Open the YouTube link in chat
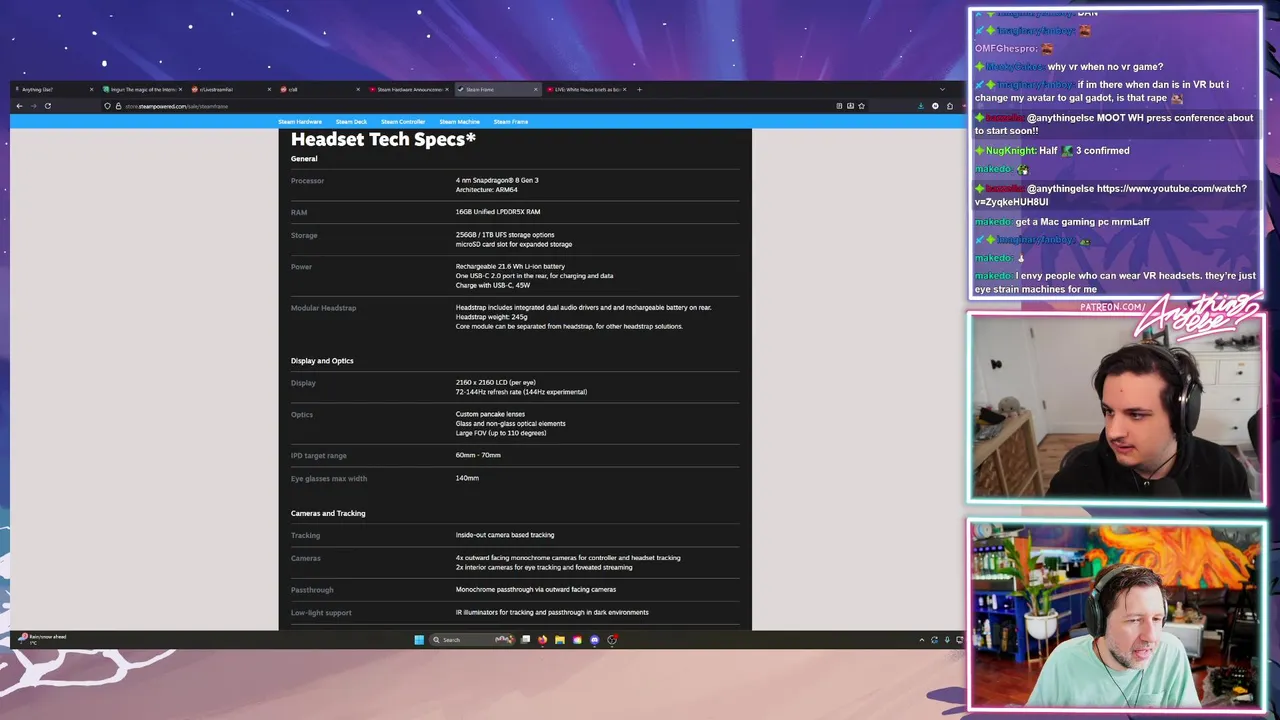 pos(1110,195)
